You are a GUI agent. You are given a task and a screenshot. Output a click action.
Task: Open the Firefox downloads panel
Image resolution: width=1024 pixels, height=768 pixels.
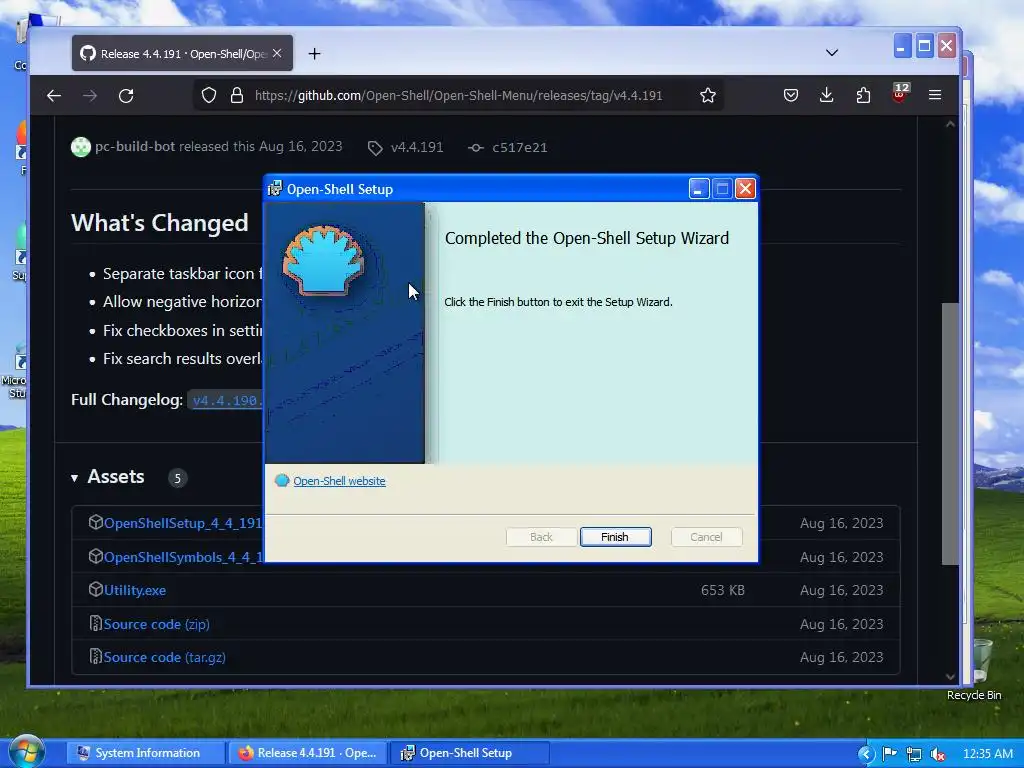826,95
